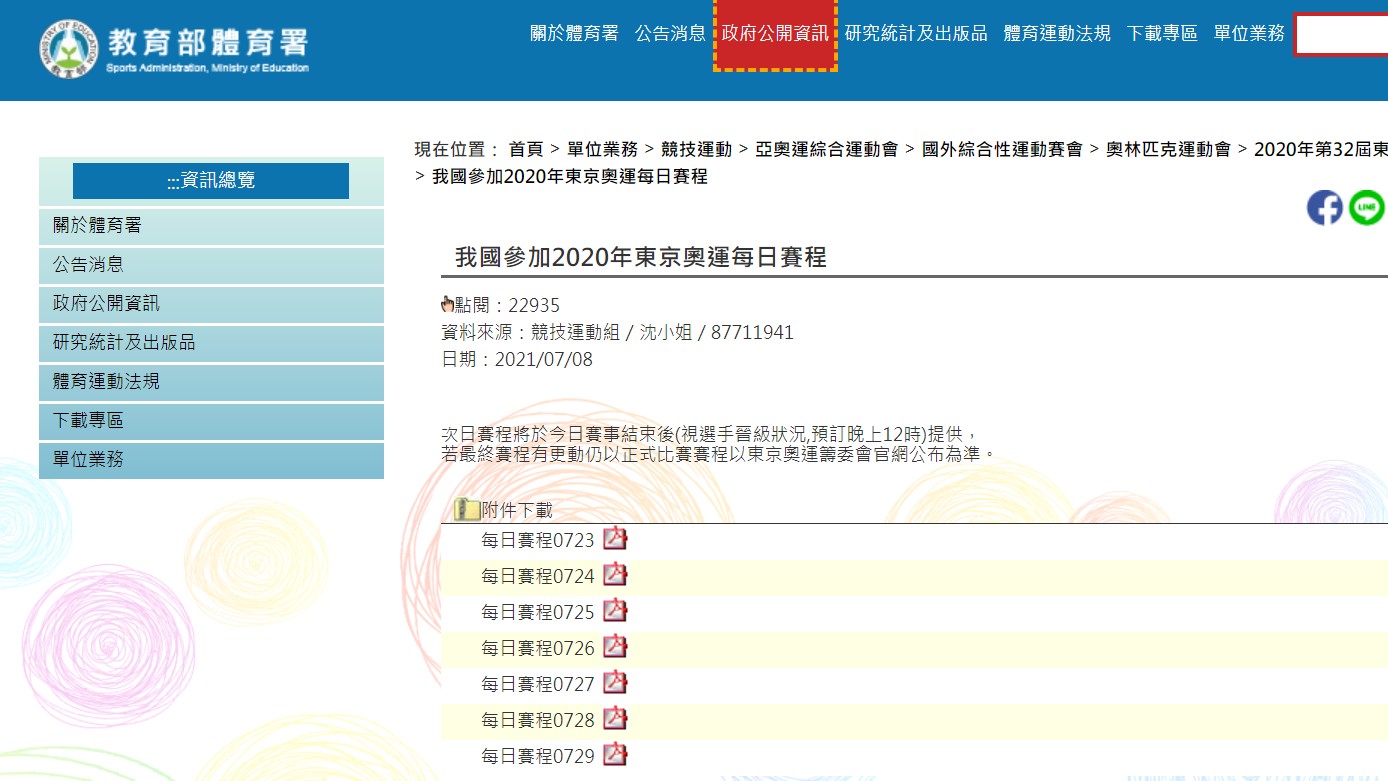The width and height of the screenshot is (1388, 781).
Task: Select 政府公開資訊 in the left sidebar
Action: [x=211, y=304]
